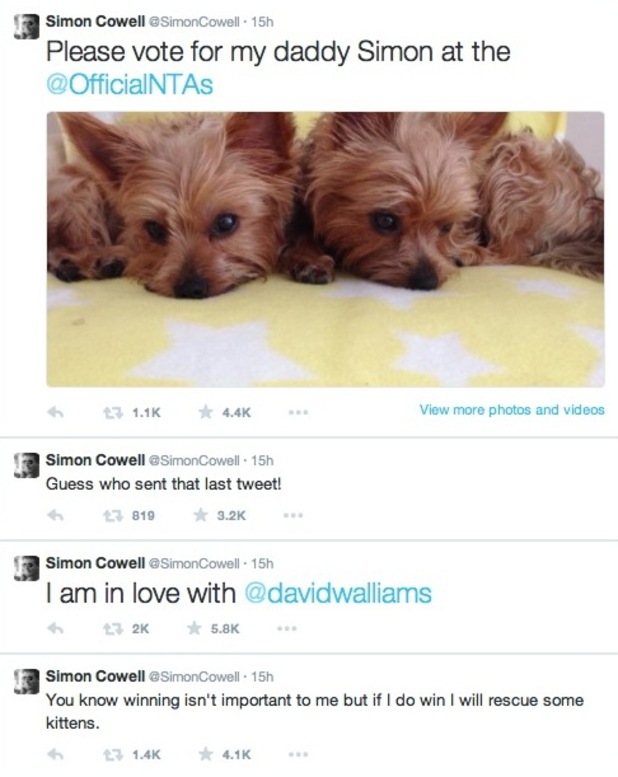Favorite the tweet with 5.8K stars
This screenshot has height=777, width=618.
[194, 628]
